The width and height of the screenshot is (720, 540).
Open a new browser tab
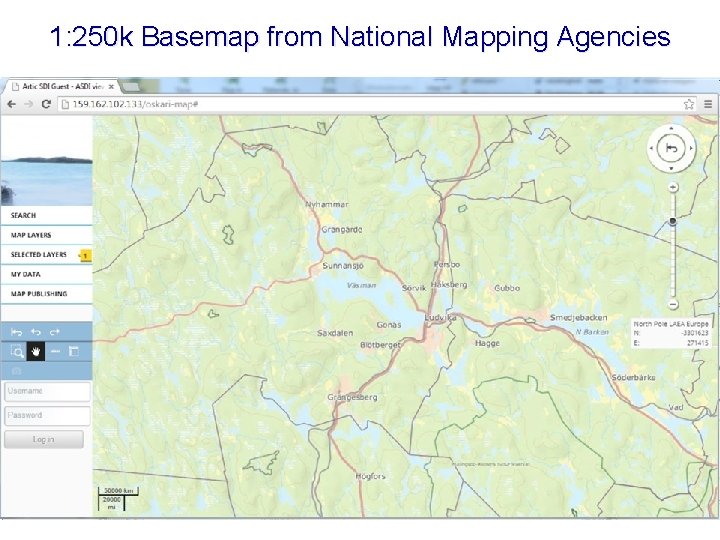coord(130,87)
